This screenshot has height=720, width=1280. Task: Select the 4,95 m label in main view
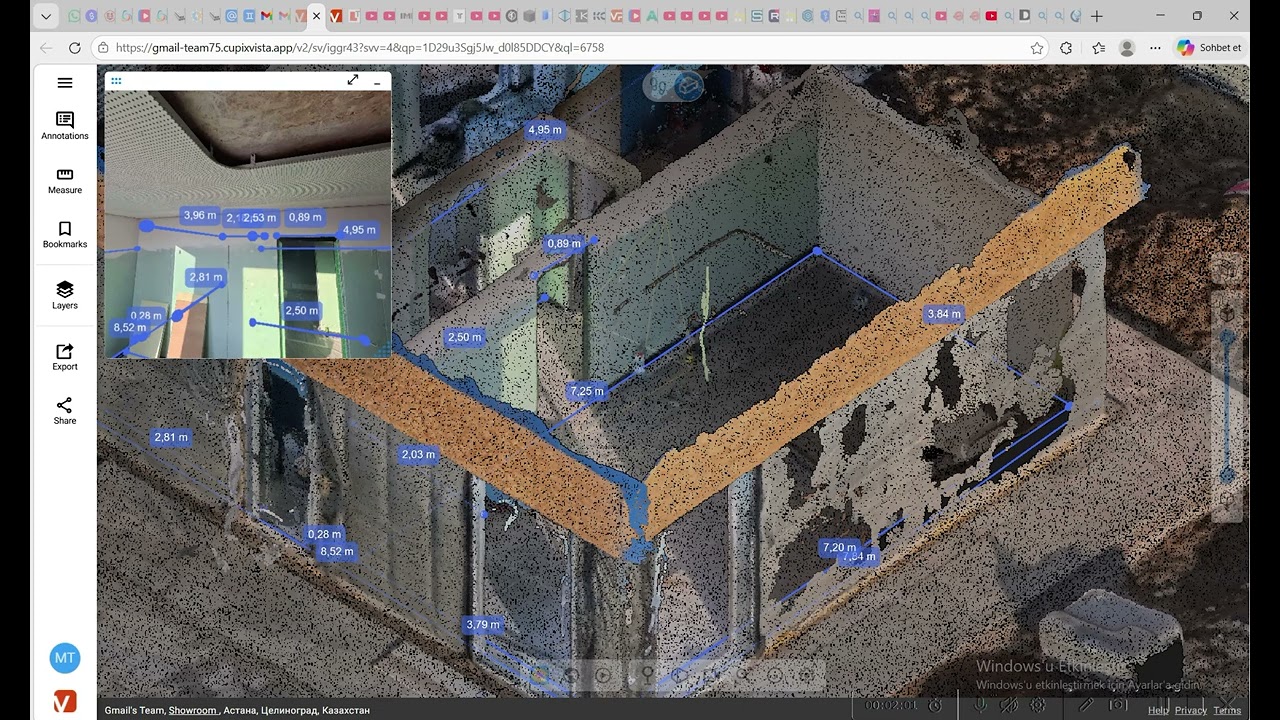[545, 130]
